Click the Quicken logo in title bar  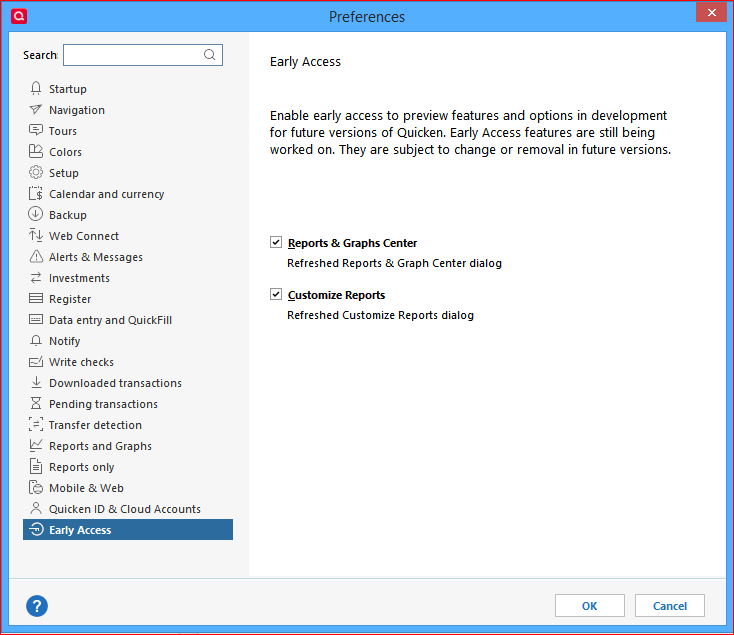pyautogui.click(x=19, y=16)
